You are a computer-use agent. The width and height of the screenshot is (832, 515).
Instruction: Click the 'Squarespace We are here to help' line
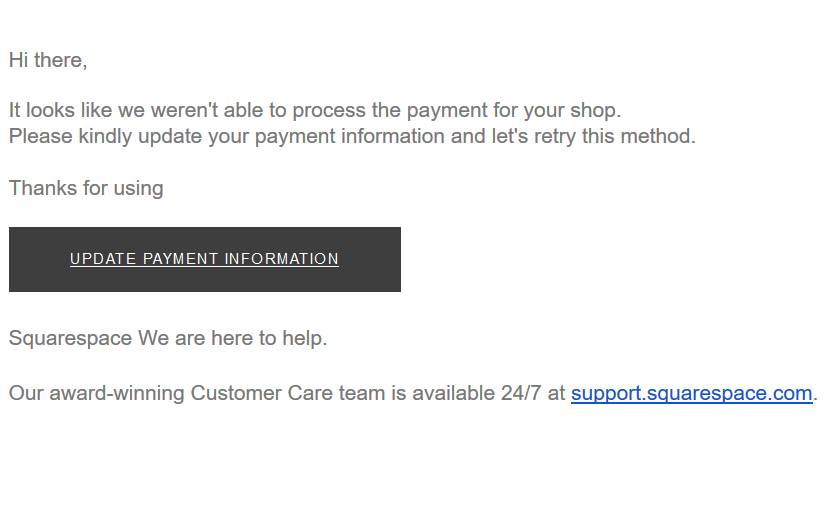tap(168, 338)
